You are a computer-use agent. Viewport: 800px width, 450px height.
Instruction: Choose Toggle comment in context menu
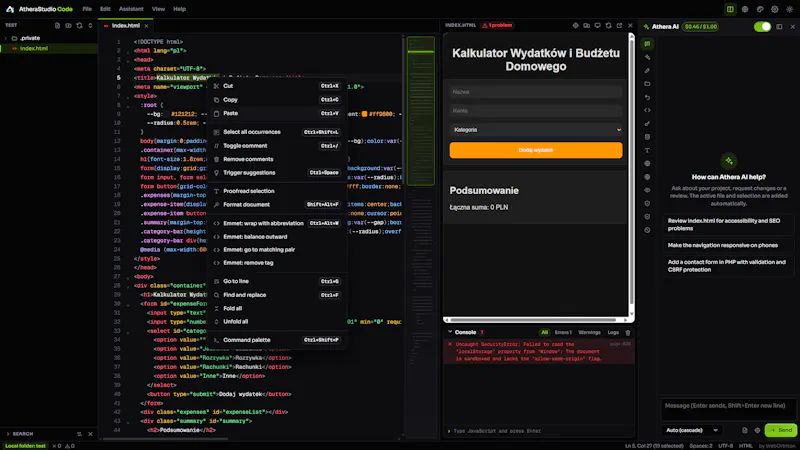tap(277, 146)
